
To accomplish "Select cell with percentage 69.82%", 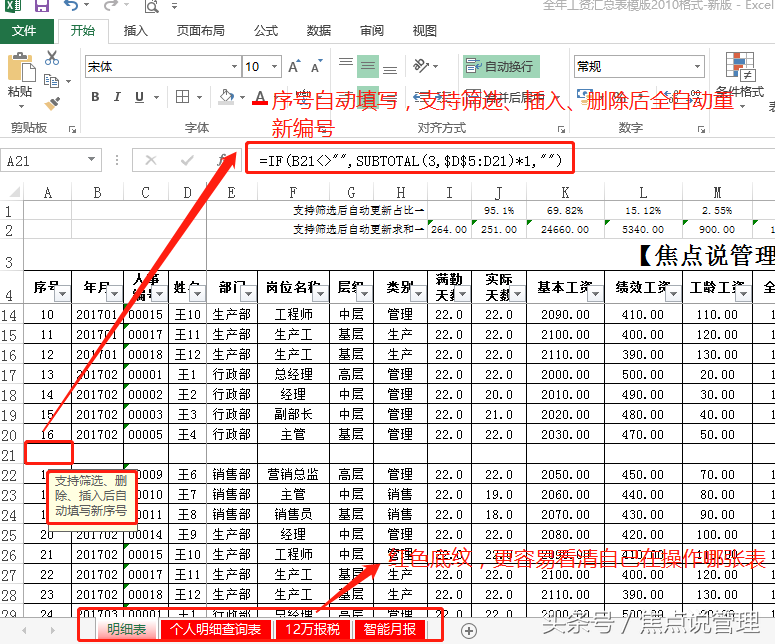I will (565, 211).
